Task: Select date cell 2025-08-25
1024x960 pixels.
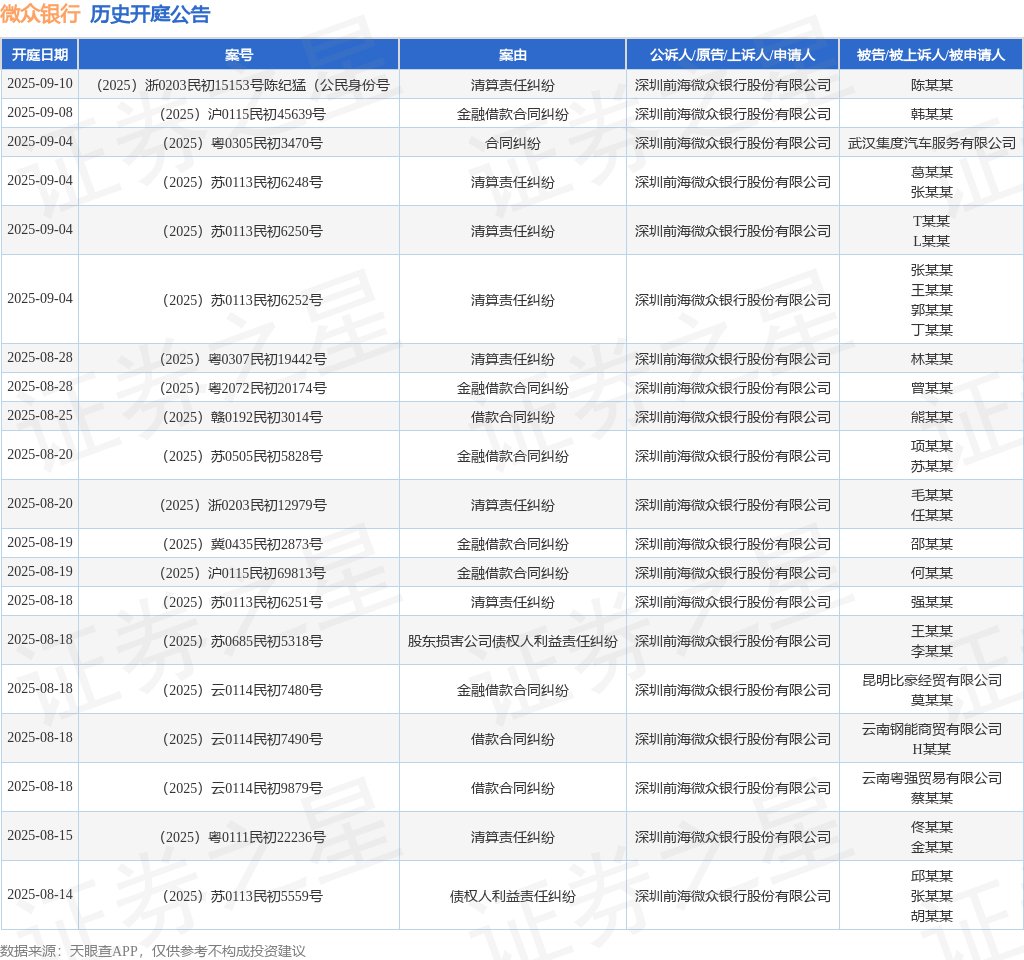Action: 40,416
